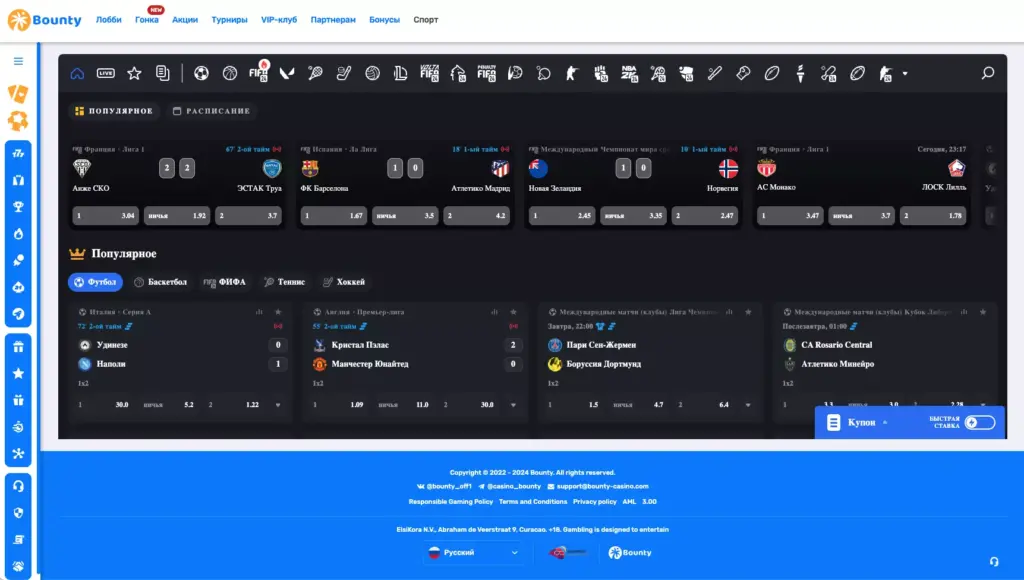
Task: Click the favorites star in sports toolbar
Action: (x=134, y=73)
